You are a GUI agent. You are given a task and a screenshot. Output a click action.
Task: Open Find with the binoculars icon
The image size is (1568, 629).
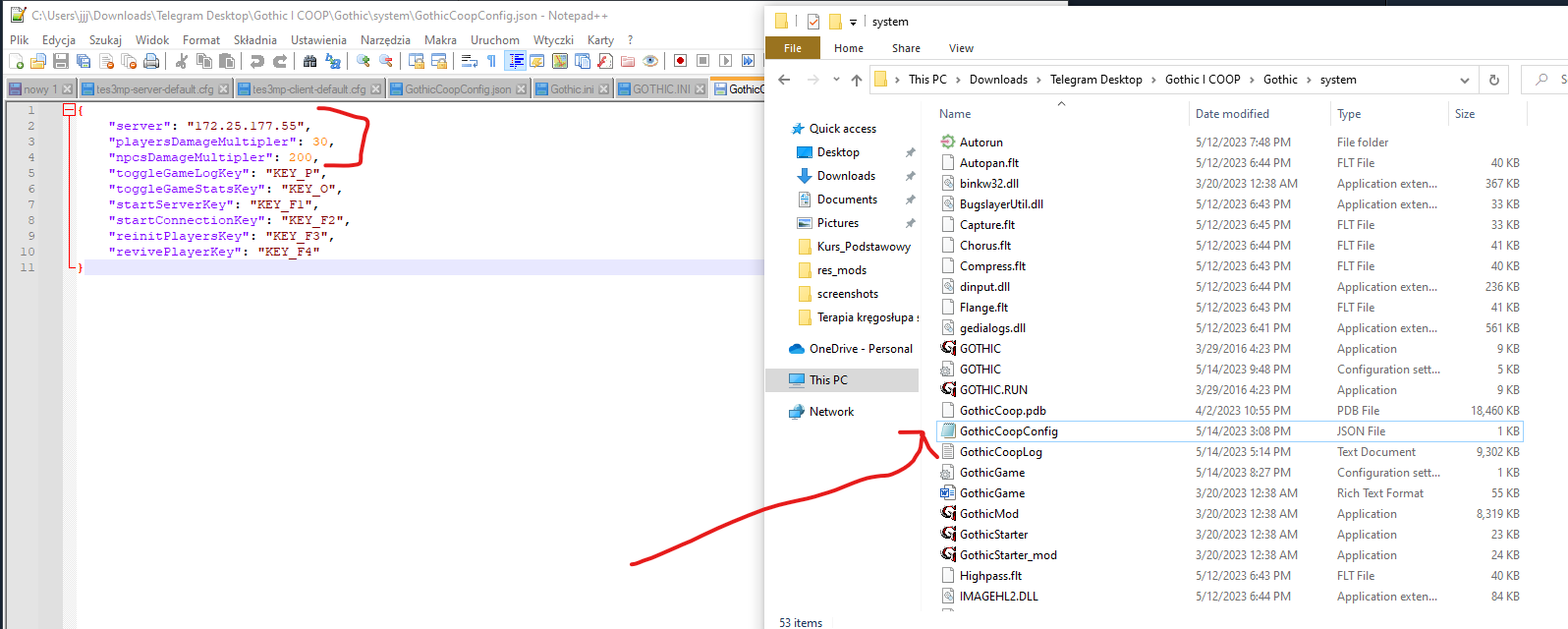(x=309, y=61)
